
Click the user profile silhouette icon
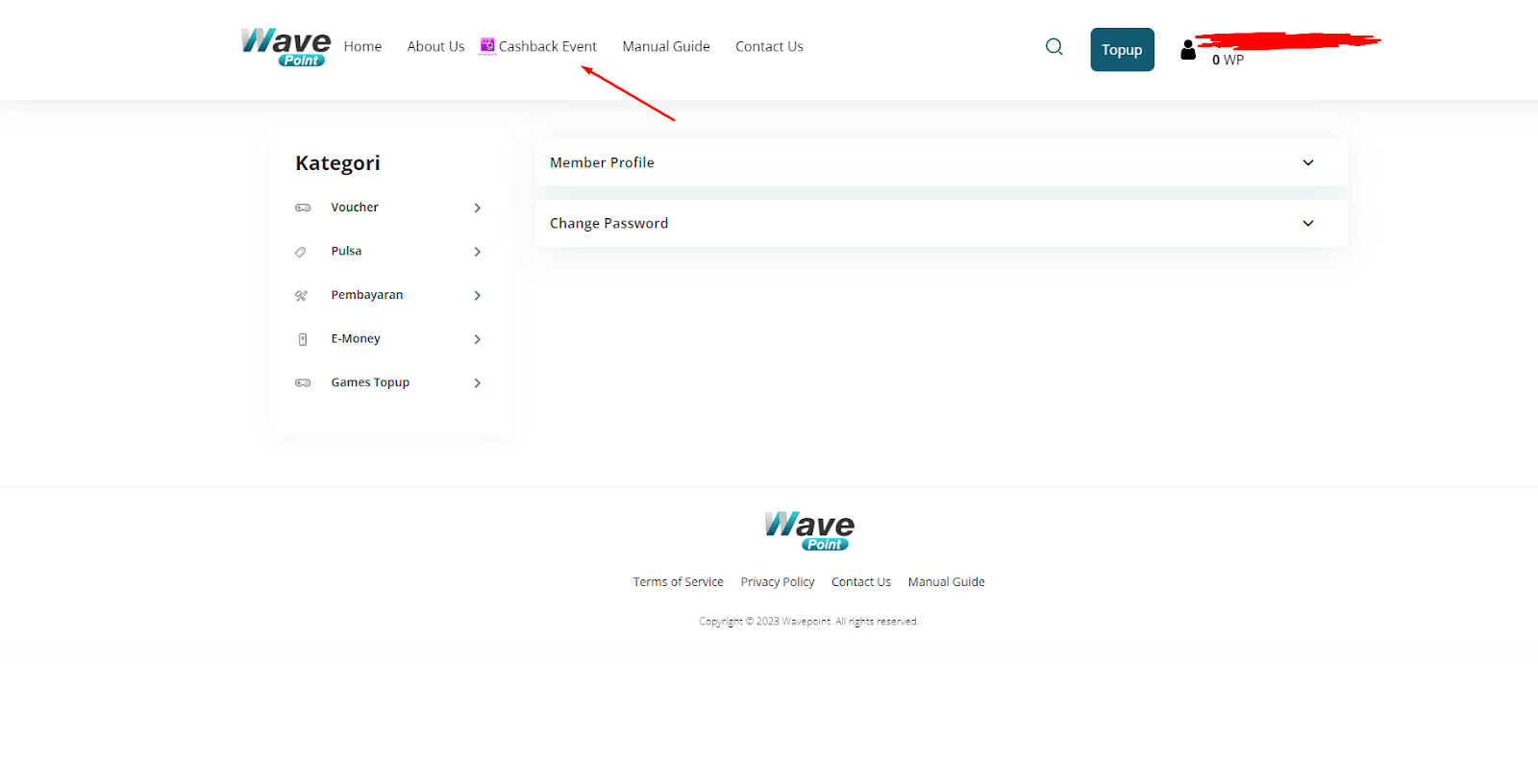(1188, 50)
